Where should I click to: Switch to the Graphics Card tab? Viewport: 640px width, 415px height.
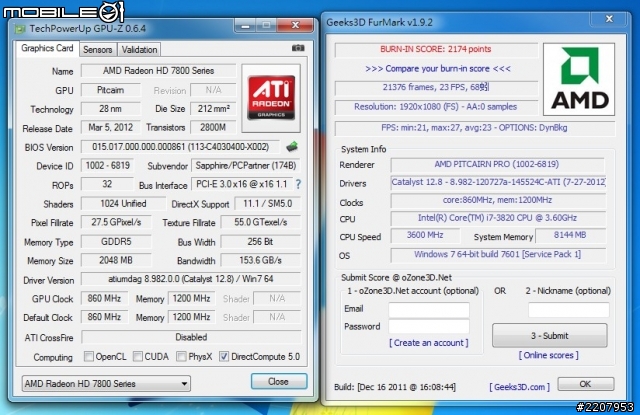click(x=47, y=48)
